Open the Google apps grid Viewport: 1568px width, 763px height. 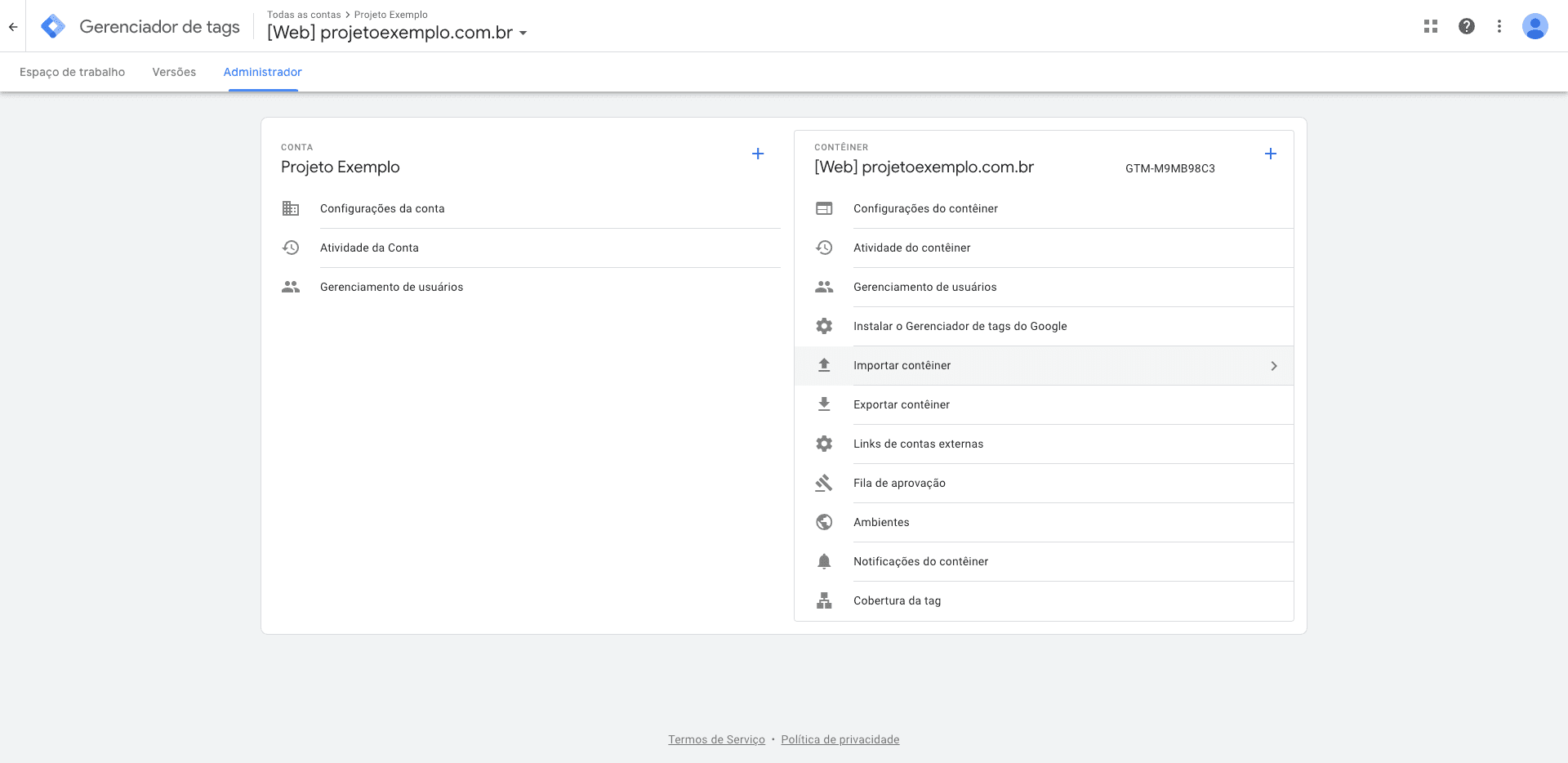(1431, 26)
